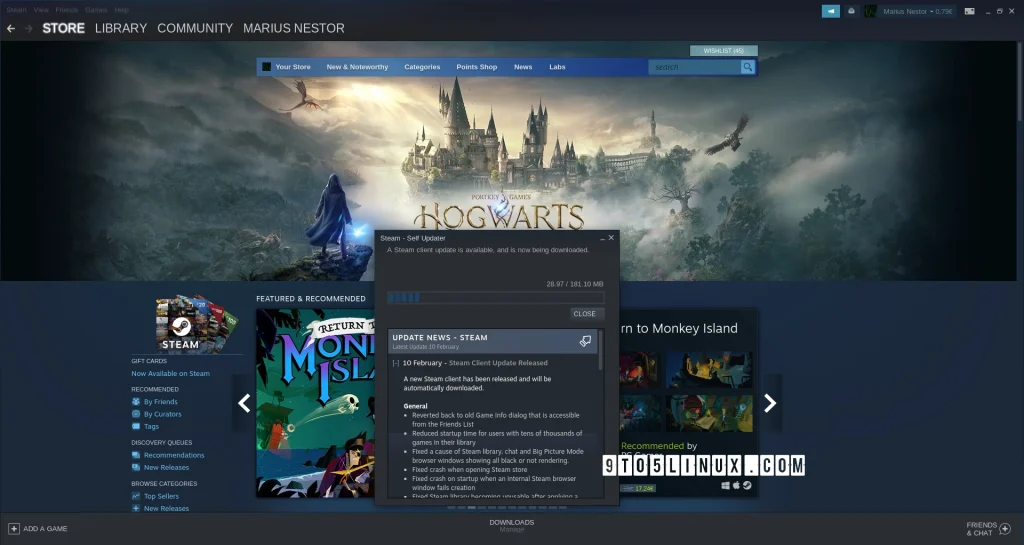1024x545 pixels.
Task: Open the Steam menu
Action: tap(16, 10)
